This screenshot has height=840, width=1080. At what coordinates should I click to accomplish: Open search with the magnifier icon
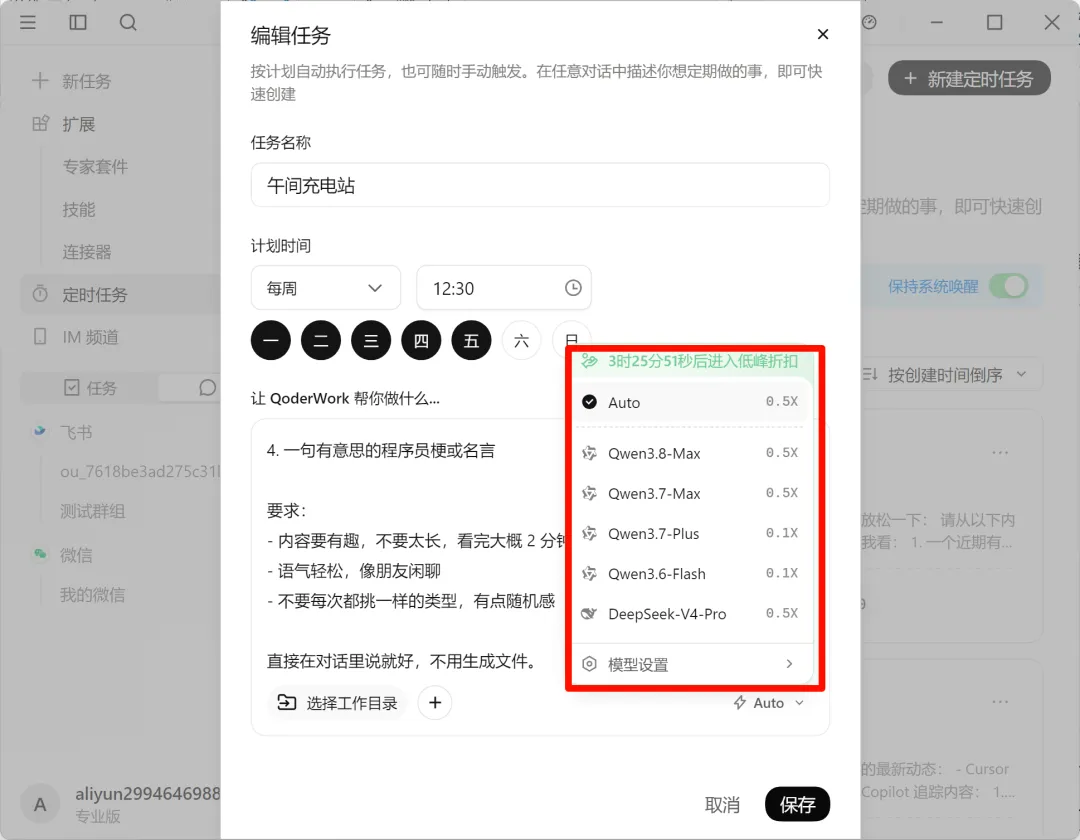128,23
